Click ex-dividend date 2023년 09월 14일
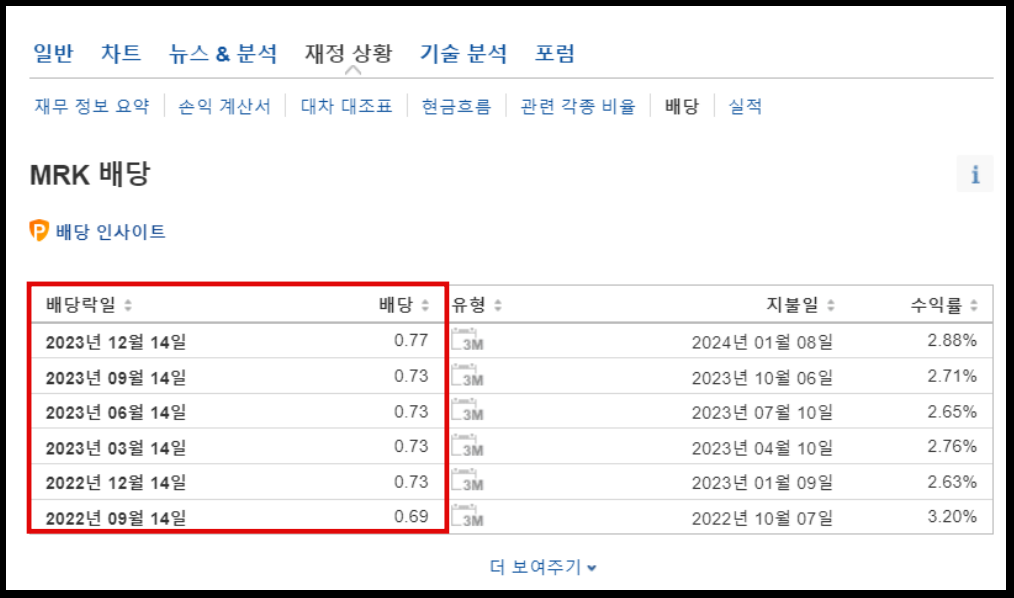This screenshot has width=1014, height=598. tap(116, 377)
